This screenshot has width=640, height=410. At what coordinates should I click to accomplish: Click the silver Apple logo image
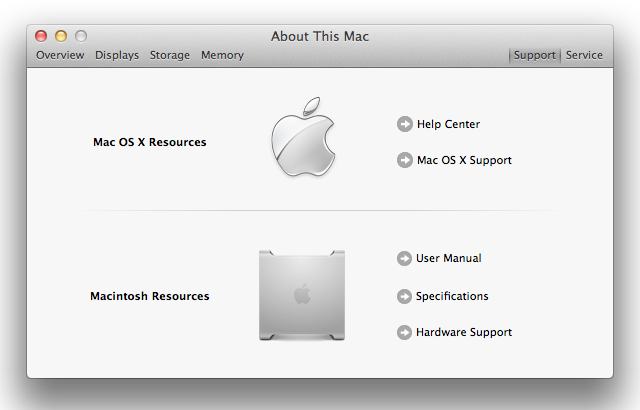tap(304, 137)
